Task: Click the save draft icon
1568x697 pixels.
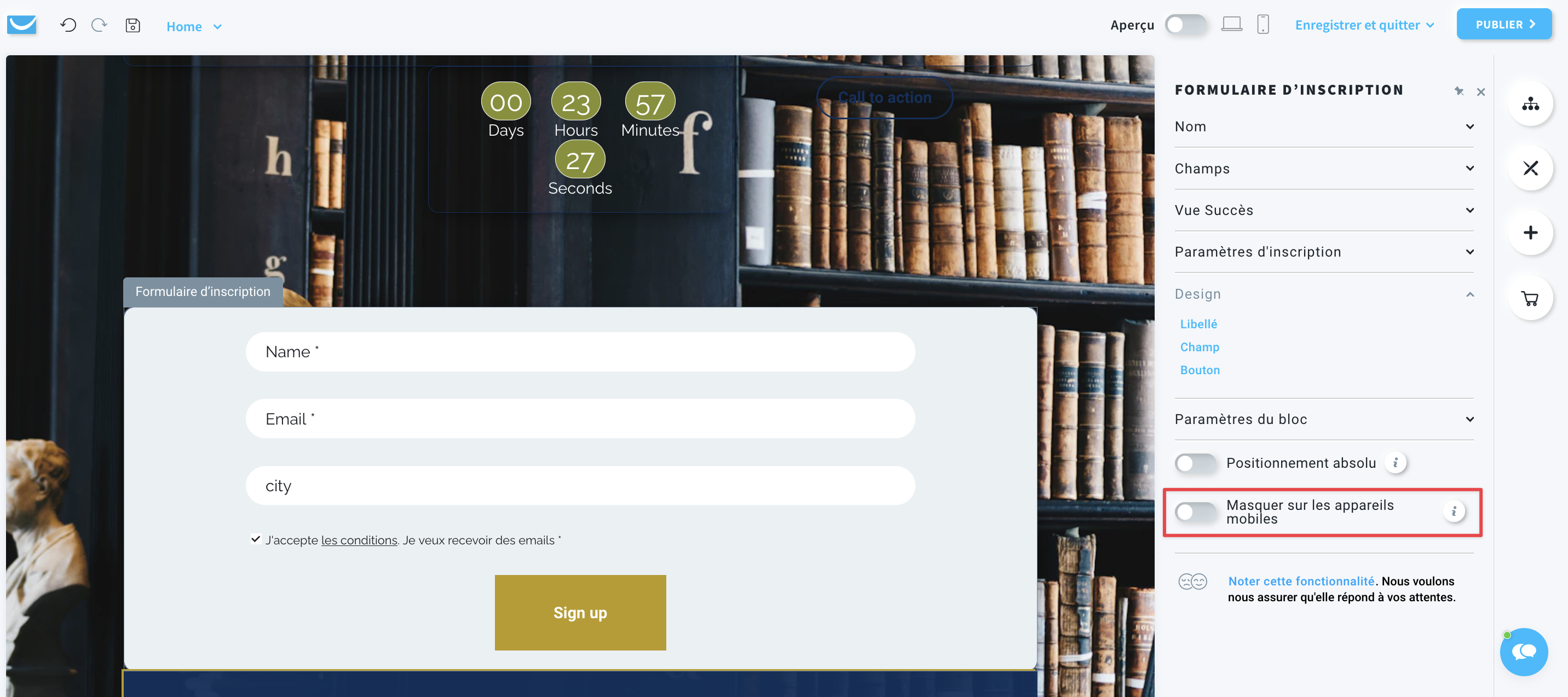Action: tap(132, 25)
